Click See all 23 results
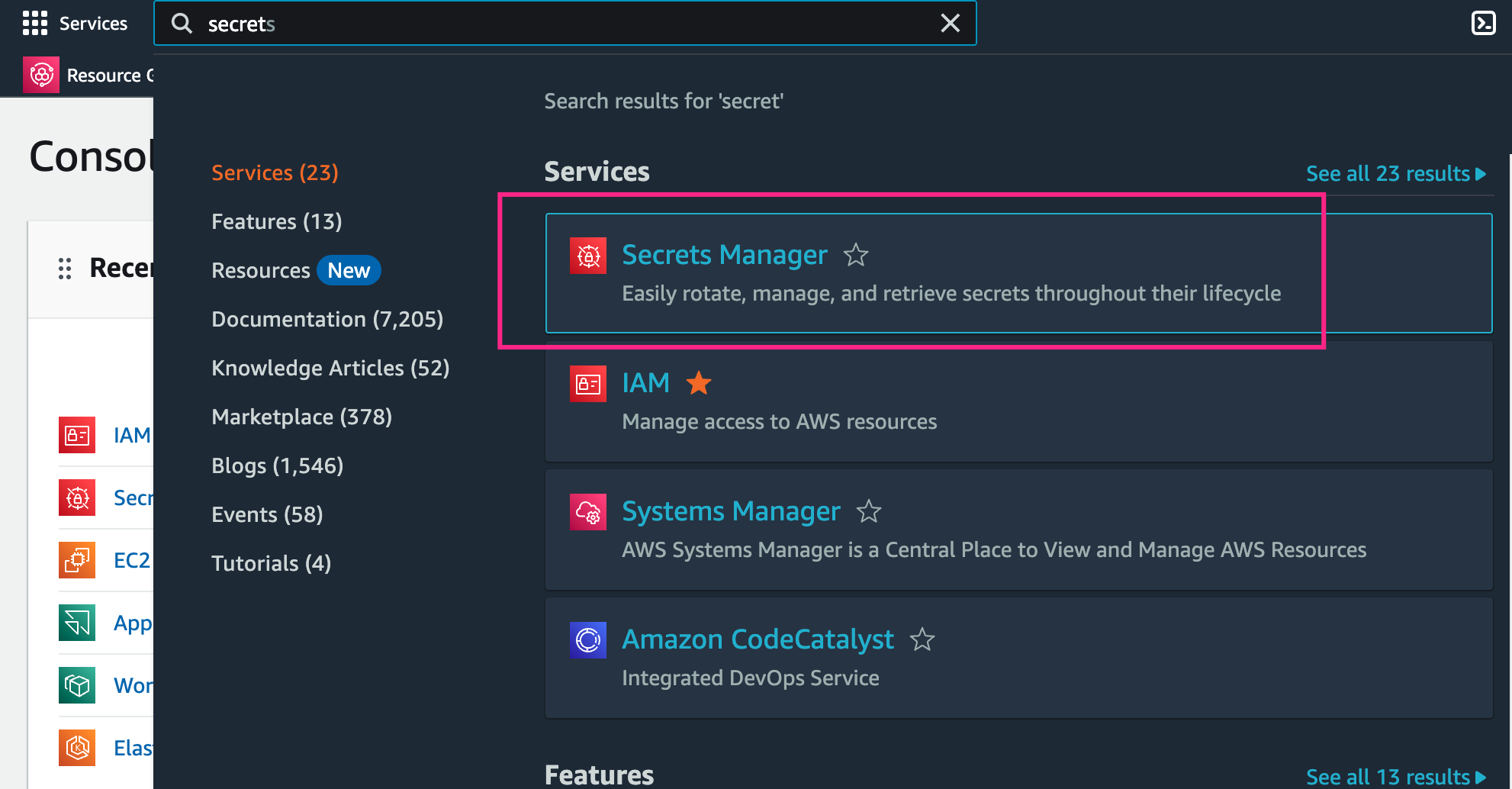Viewport: 1512px width, 789px height. (x=1396, y=174)
